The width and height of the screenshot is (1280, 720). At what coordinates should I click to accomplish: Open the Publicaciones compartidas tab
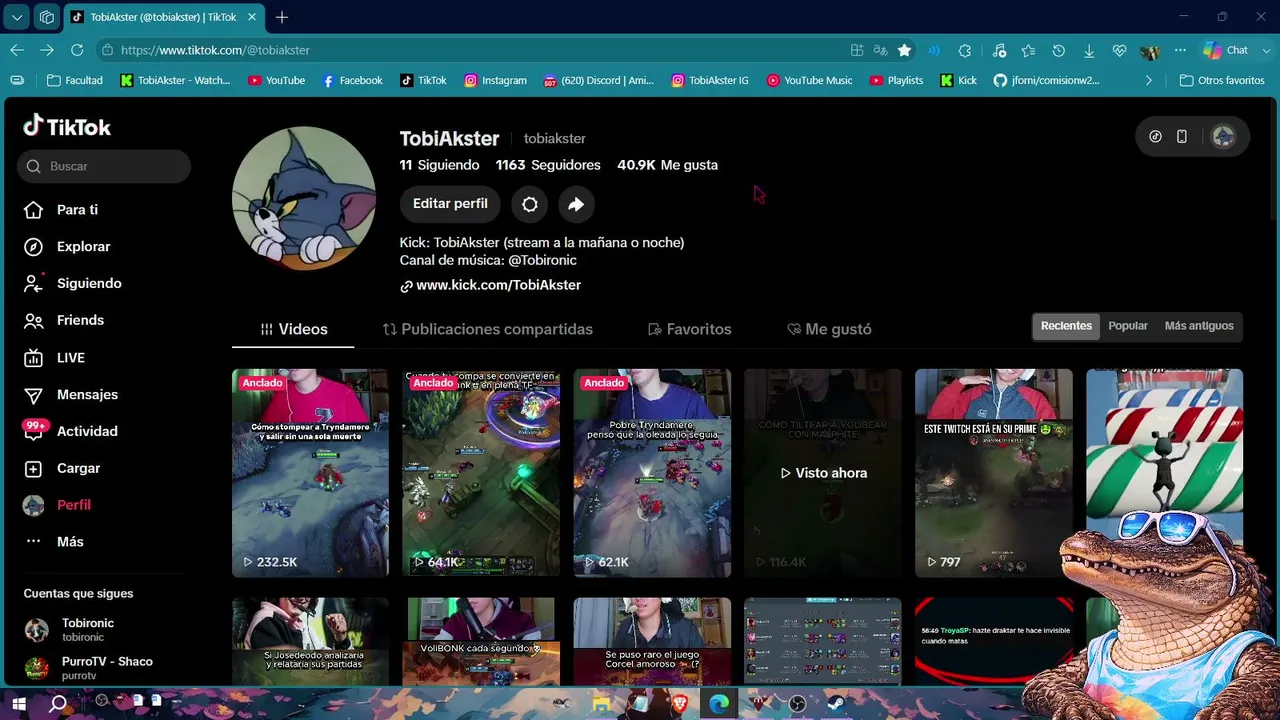pyautogui.click(x=488, y=329)
